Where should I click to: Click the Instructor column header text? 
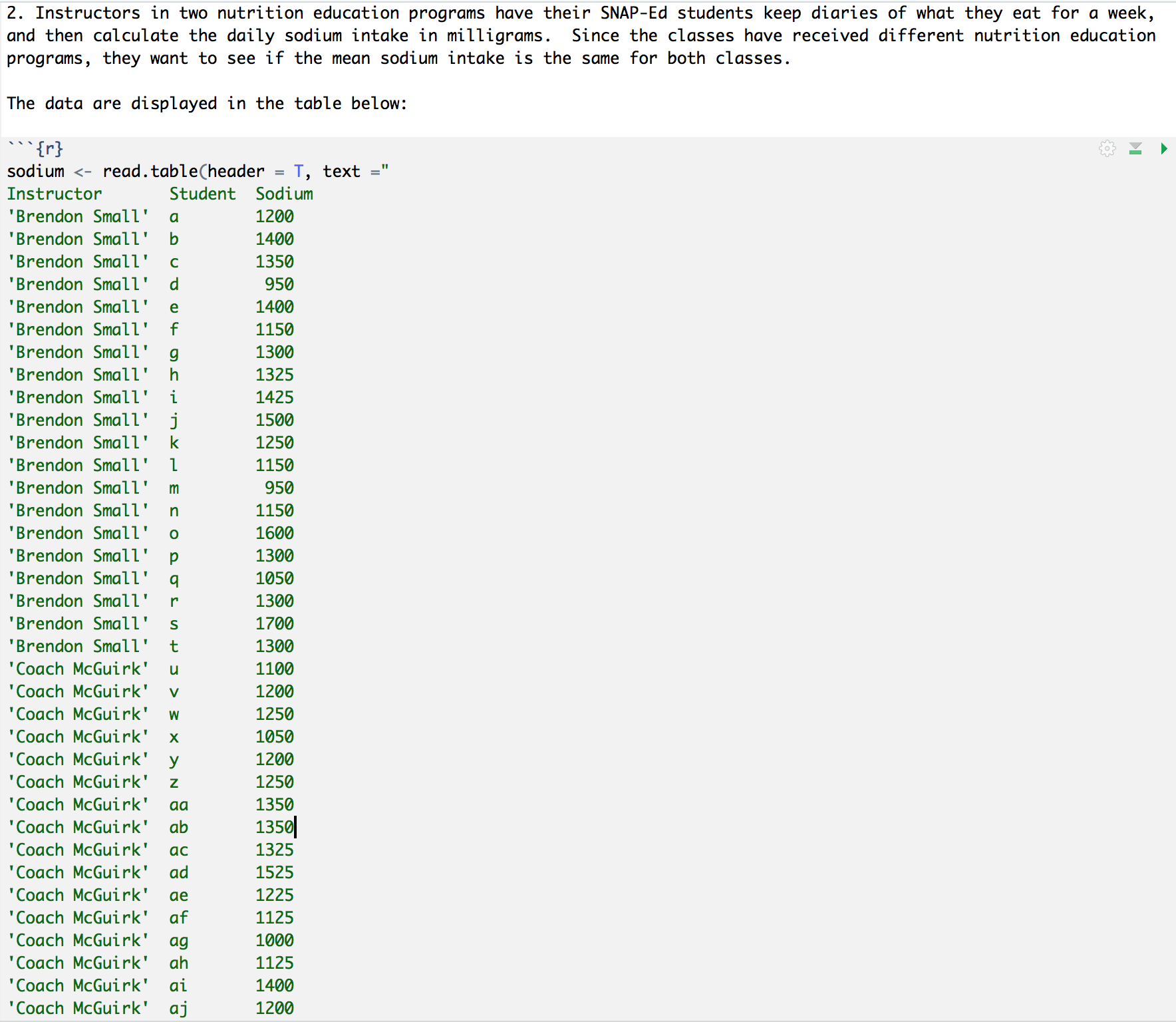pyautogui.click(x=55, y=194)
